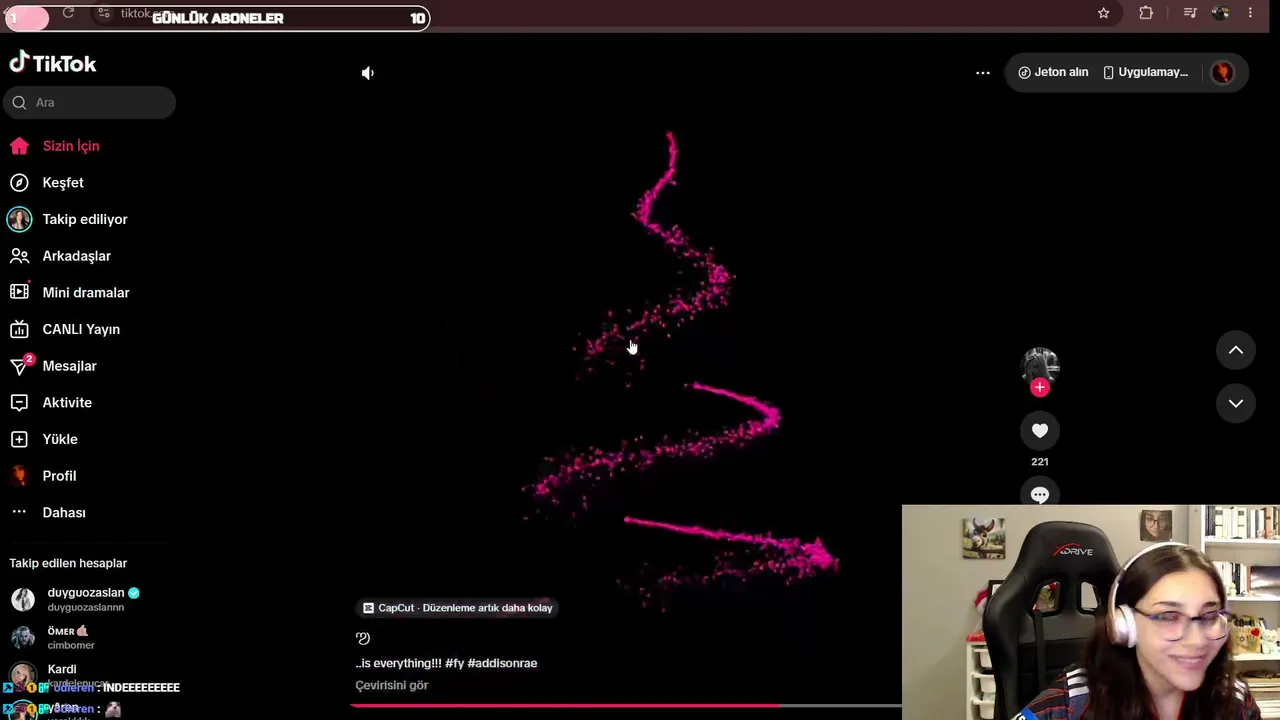Click the Mesajlar paper-plane icon
Image resolution: width=1280 pixels, height=720 pixels.
(19, 366)
